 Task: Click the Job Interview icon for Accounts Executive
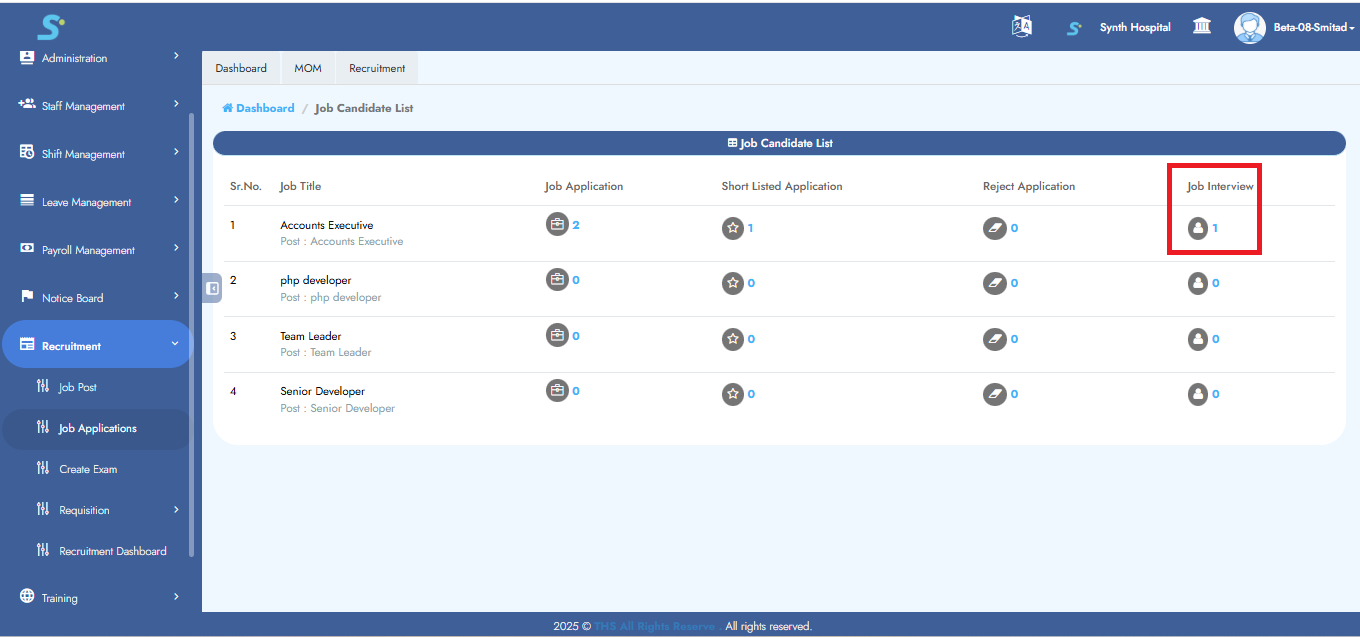1198,228
